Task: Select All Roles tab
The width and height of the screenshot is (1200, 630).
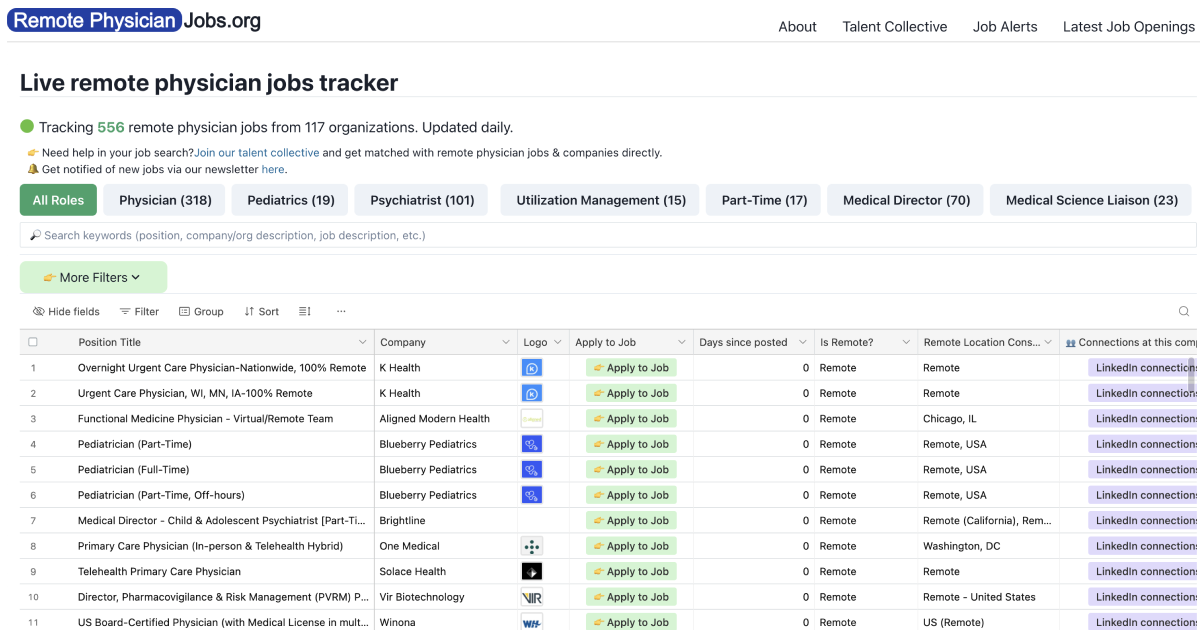Action: [x=58, y=200]
